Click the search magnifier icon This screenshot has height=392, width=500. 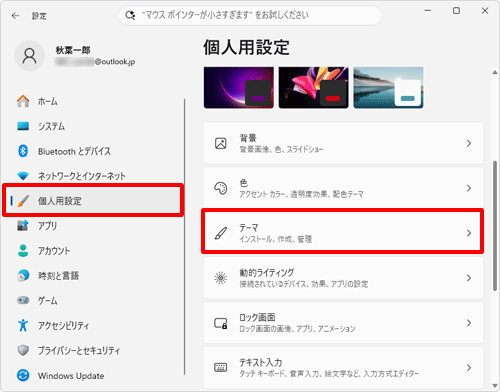pos(130,15)
